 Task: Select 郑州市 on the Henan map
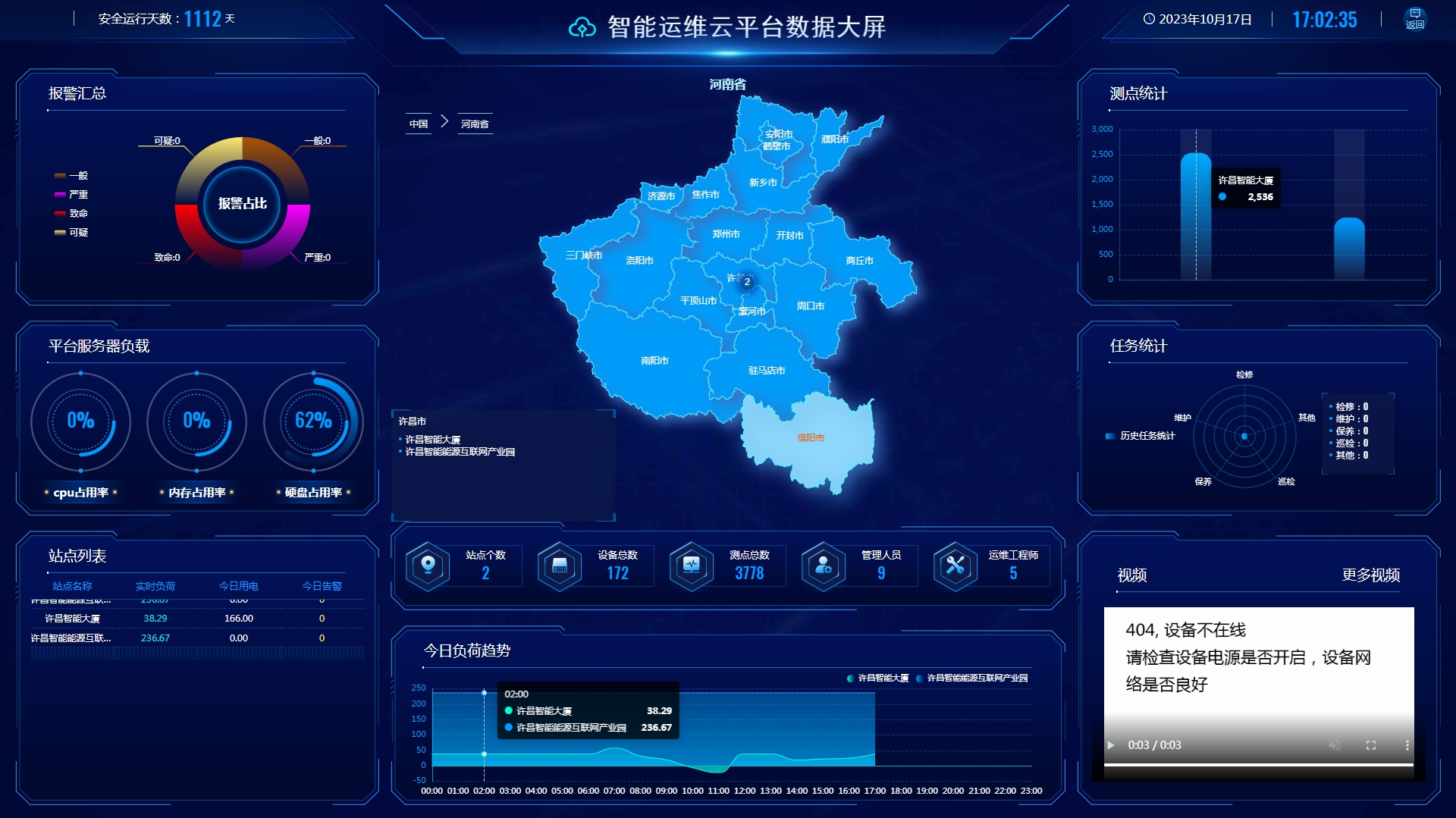coord(726,233)
